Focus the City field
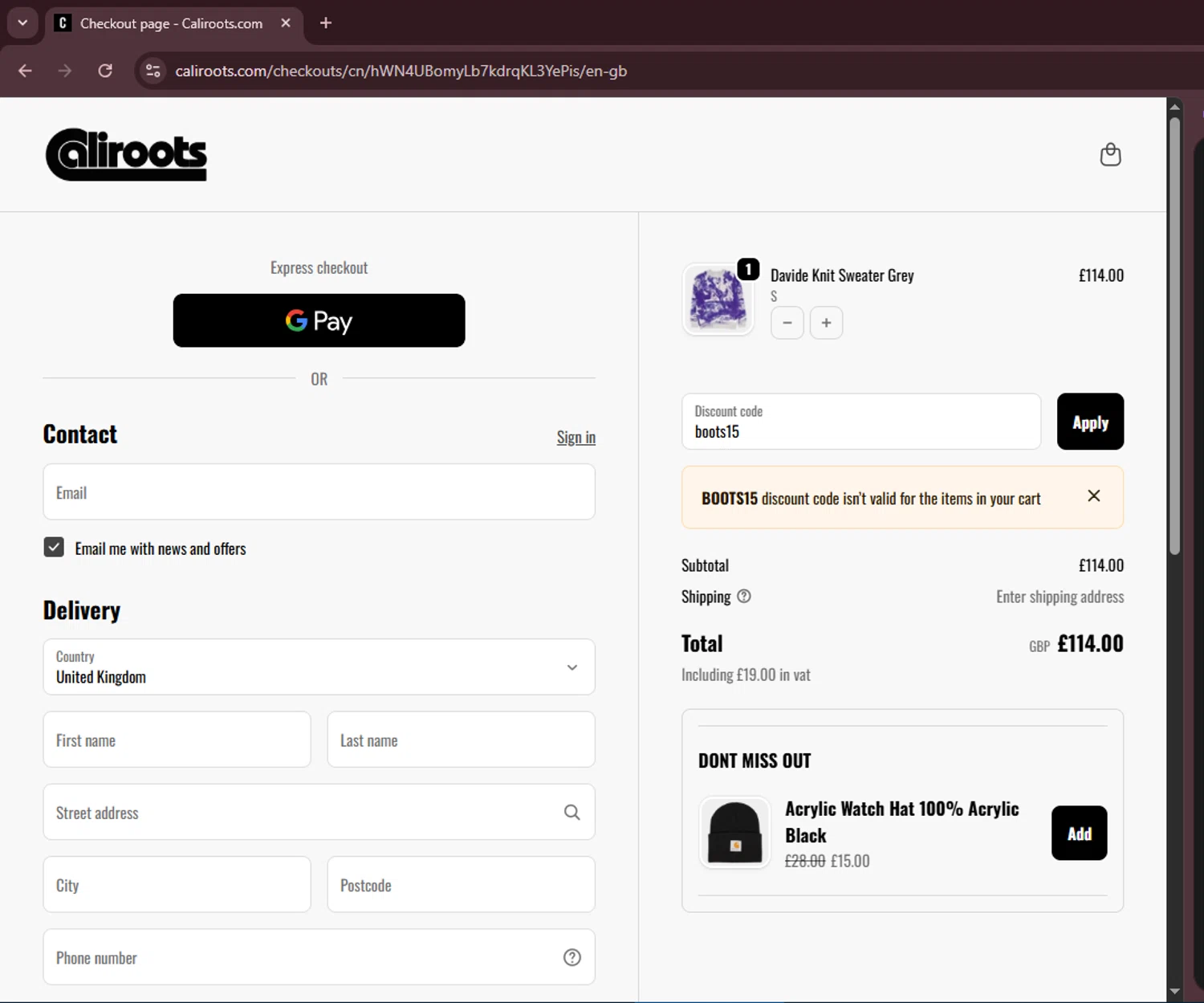The width and height of the screenshot is (1204, 1003). (x=177, y=884)
